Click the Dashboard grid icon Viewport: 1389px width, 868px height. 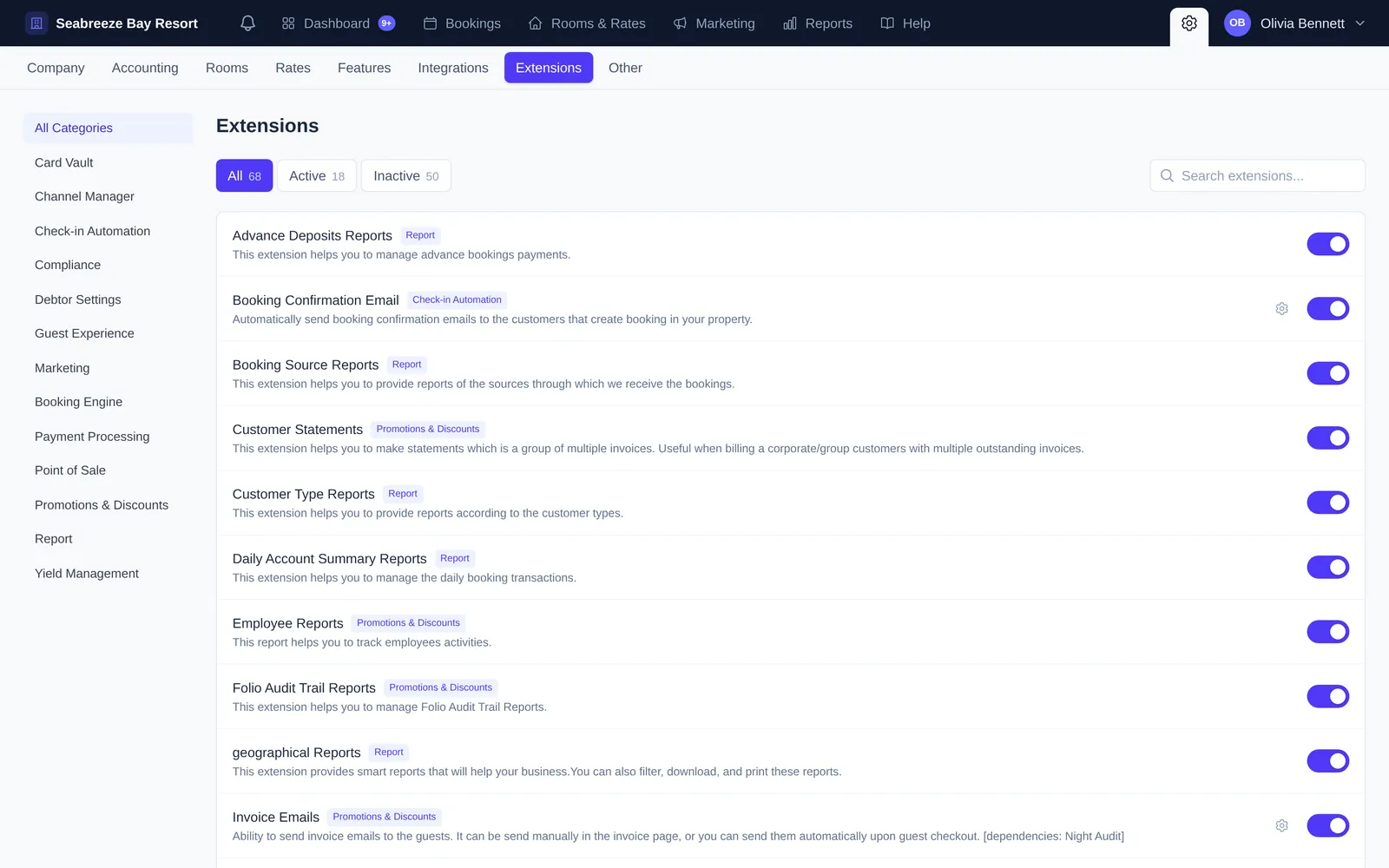click(x=288, y=23)
